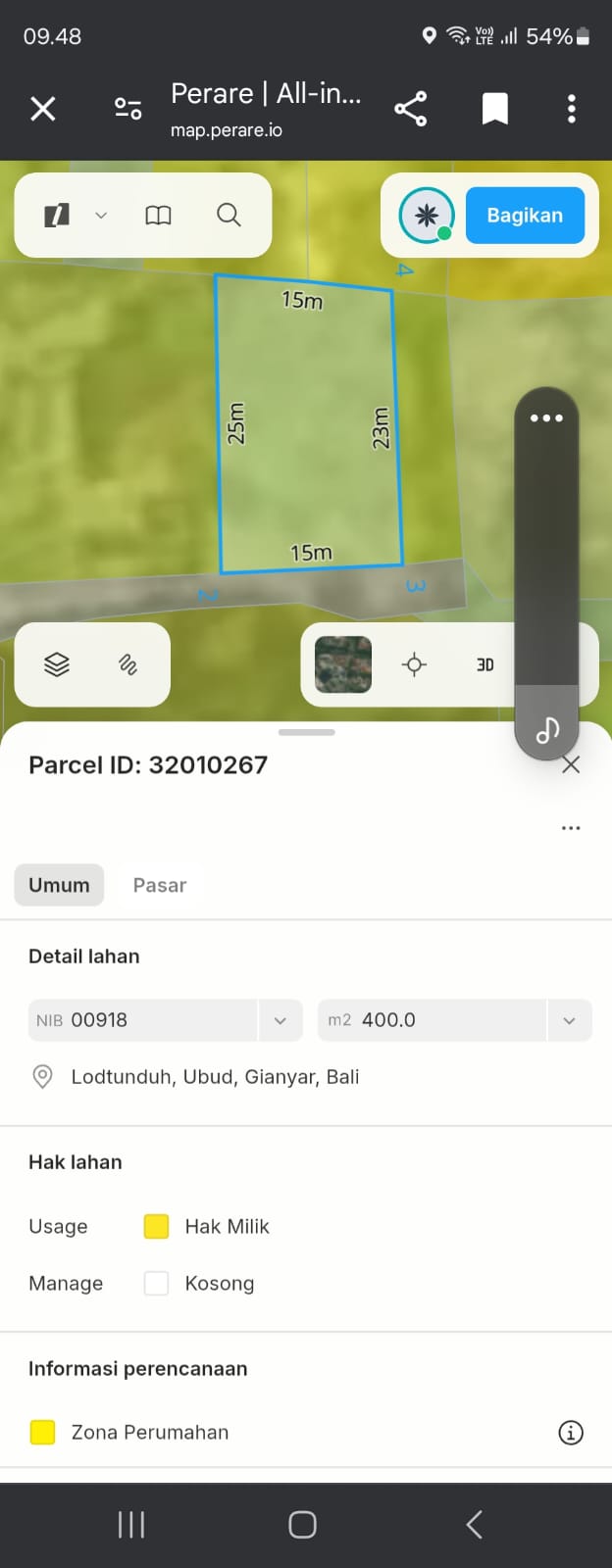Viewport: 612px width, 1568px height.
Task: Open the search magnifier on the map toolbar
Action: pyautogui.click(x=229, y=215)
